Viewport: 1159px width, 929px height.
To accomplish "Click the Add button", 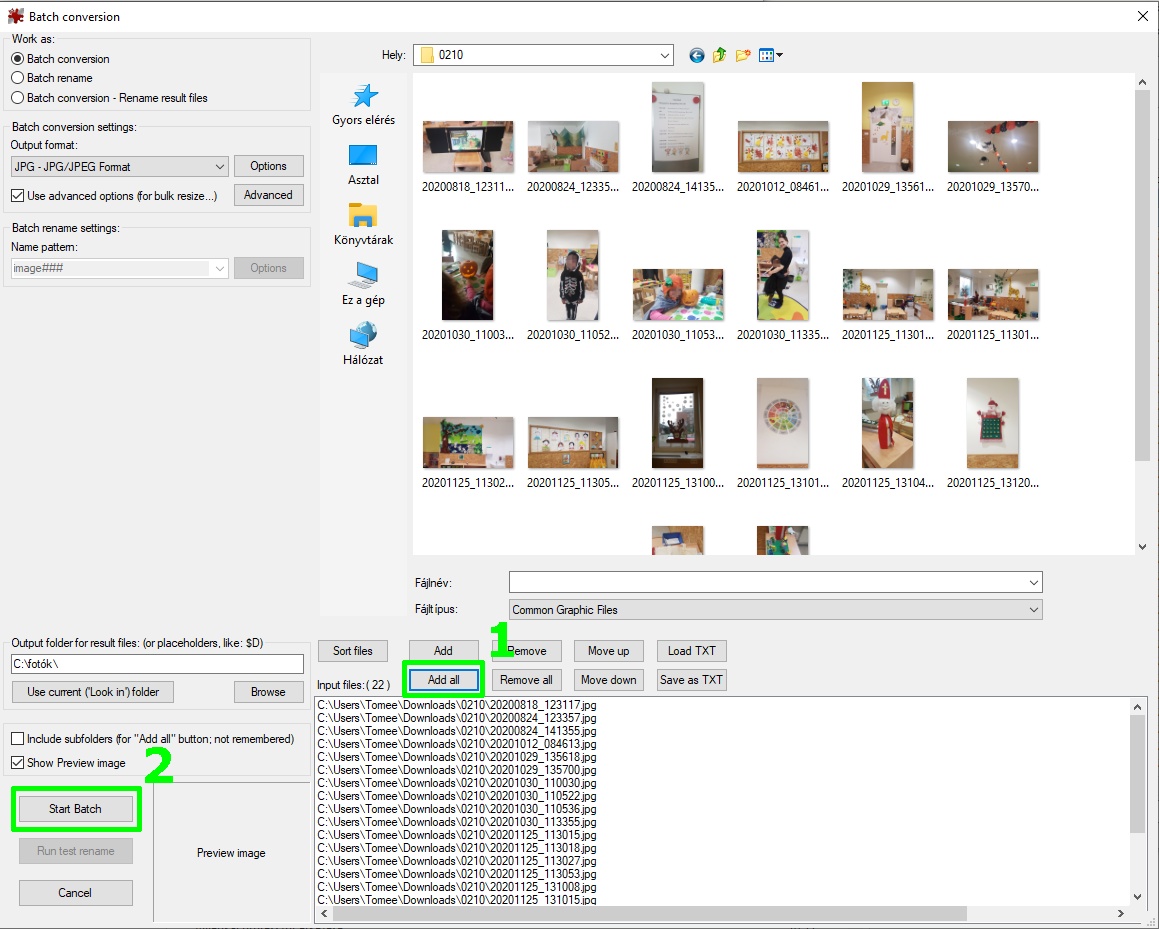I will [443, 651].
